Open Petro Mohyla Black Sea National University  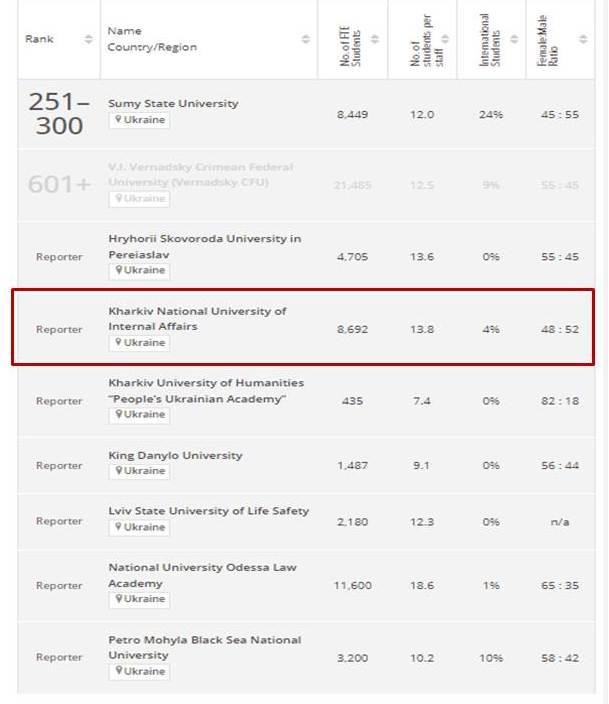click(204, 647)
